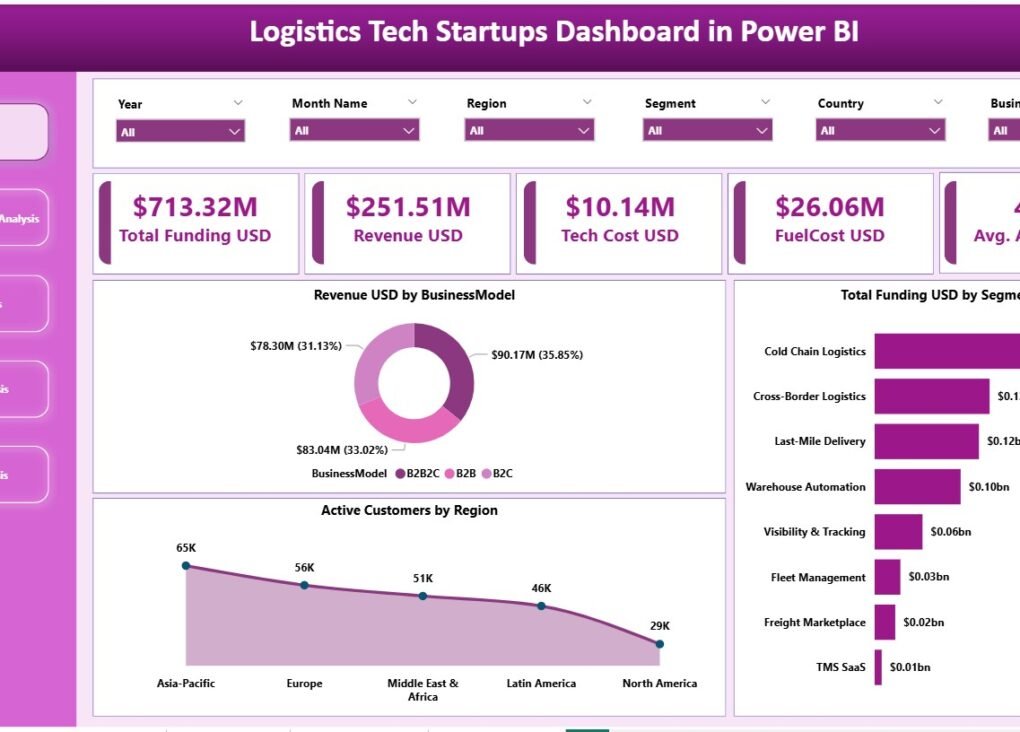The height and width of the screenshot is (732, 1020).
Task: Click the B2C color dot in the donut legend
Action: pyautogui.click(x=486, y=475)
